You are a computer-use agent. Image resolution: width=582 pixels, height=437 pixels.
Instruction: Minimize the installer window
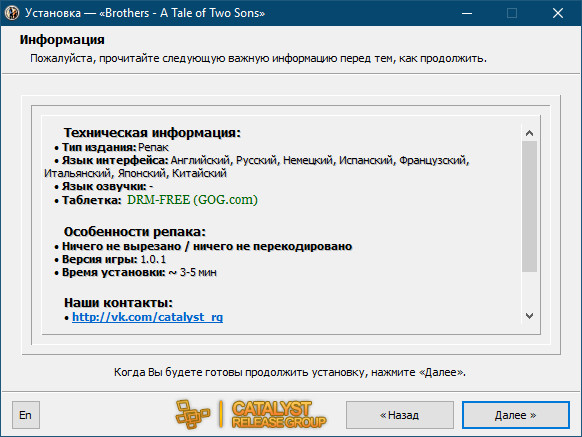467,13
